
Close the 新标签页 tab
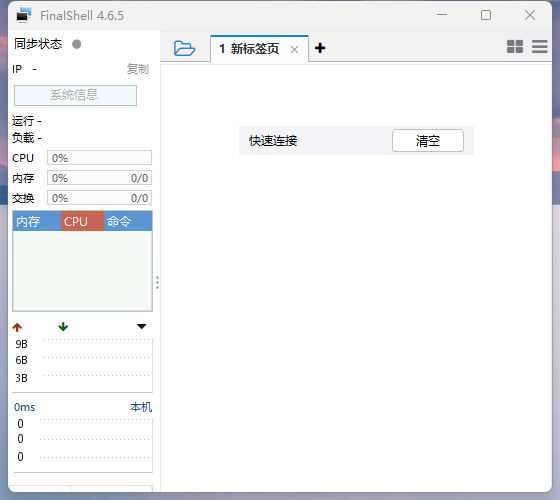click(294, 50)
